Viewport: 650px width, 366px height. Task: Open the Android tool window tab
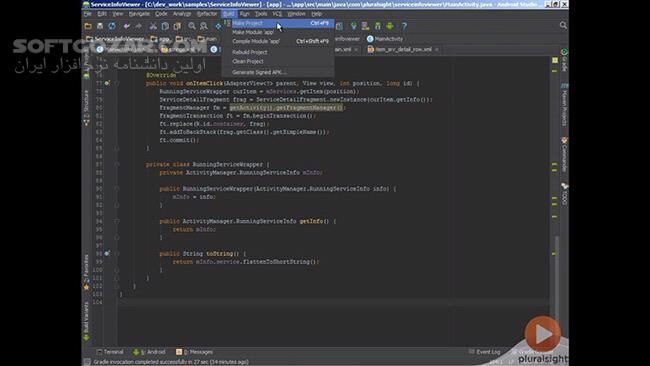[149, 352]
